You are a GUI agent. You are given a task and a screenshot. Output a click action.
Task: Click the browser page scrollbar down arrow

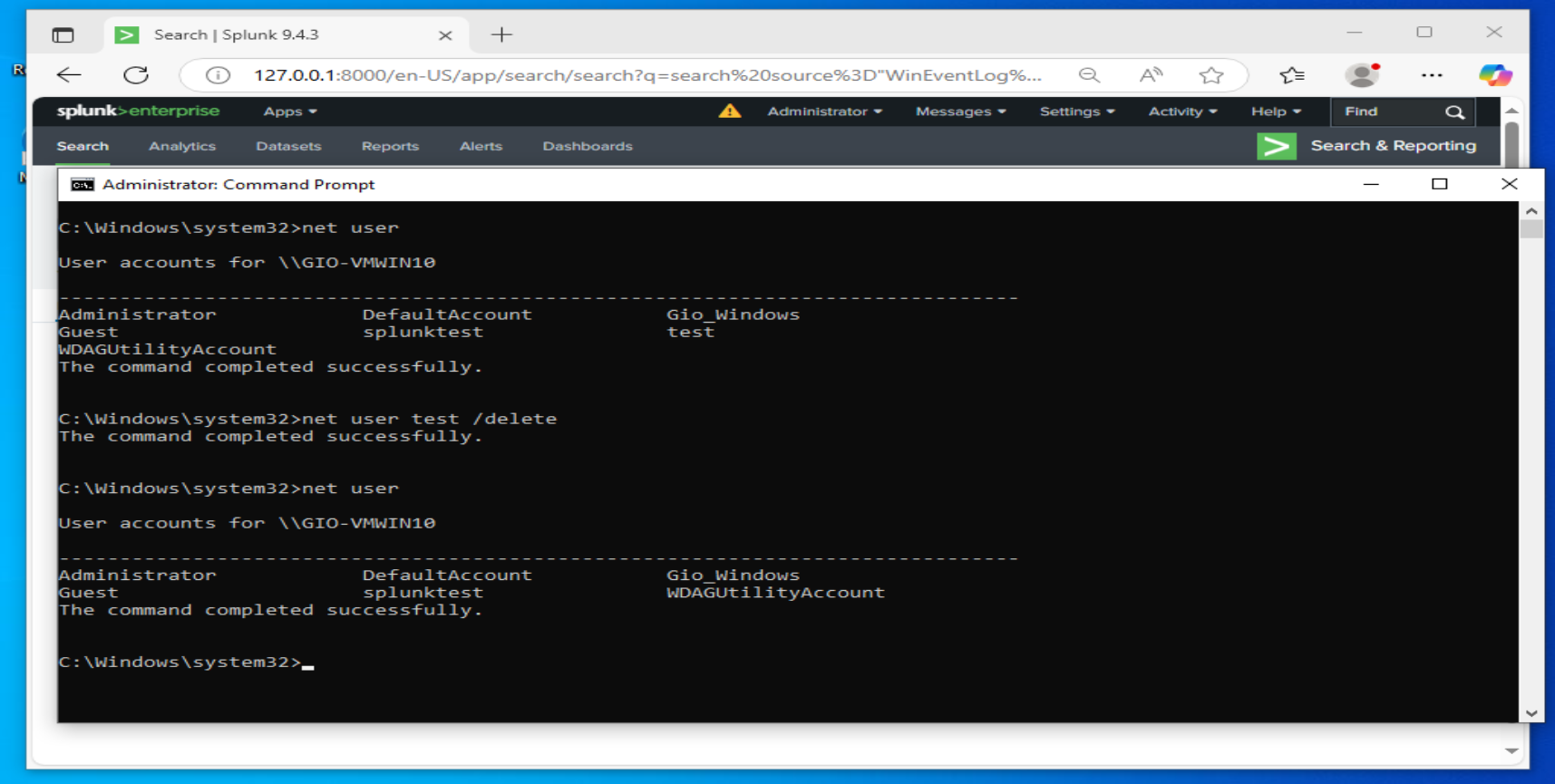coord(1511,750)
